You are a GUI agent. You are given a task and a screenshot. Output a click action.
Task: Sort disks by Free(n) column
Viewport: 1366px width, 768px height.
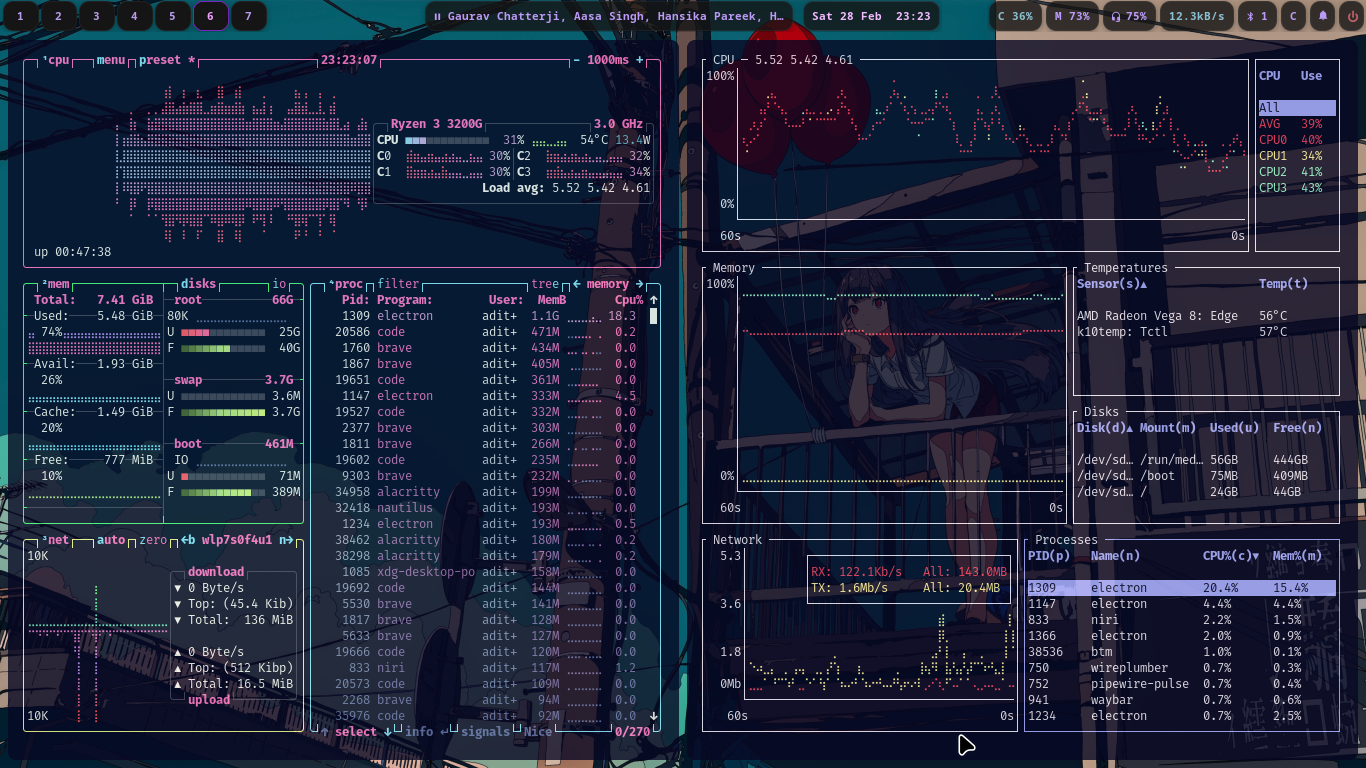coord(1297,428)
